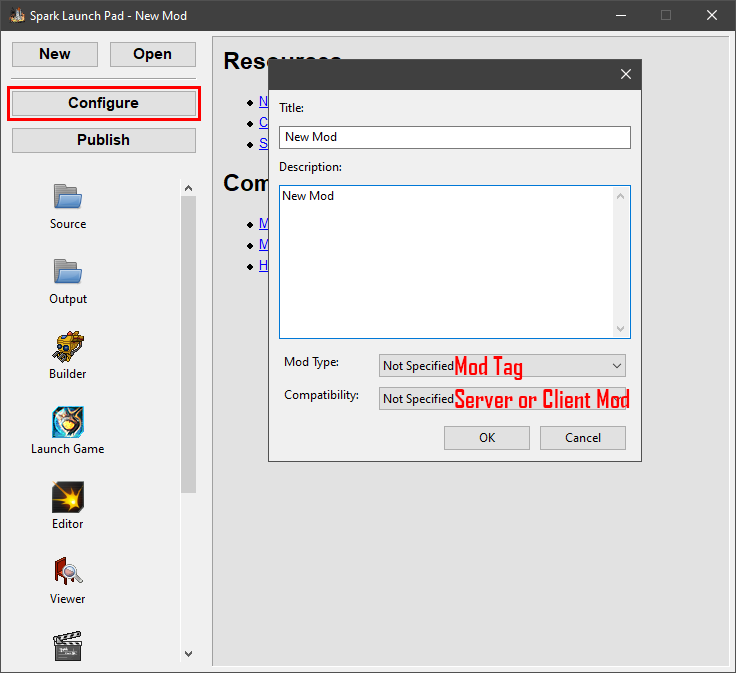This screenshot has height=673, width=736.
Task: Click the Description scroll down arrow
Action: pyautogui.click(x=620, y=329)
